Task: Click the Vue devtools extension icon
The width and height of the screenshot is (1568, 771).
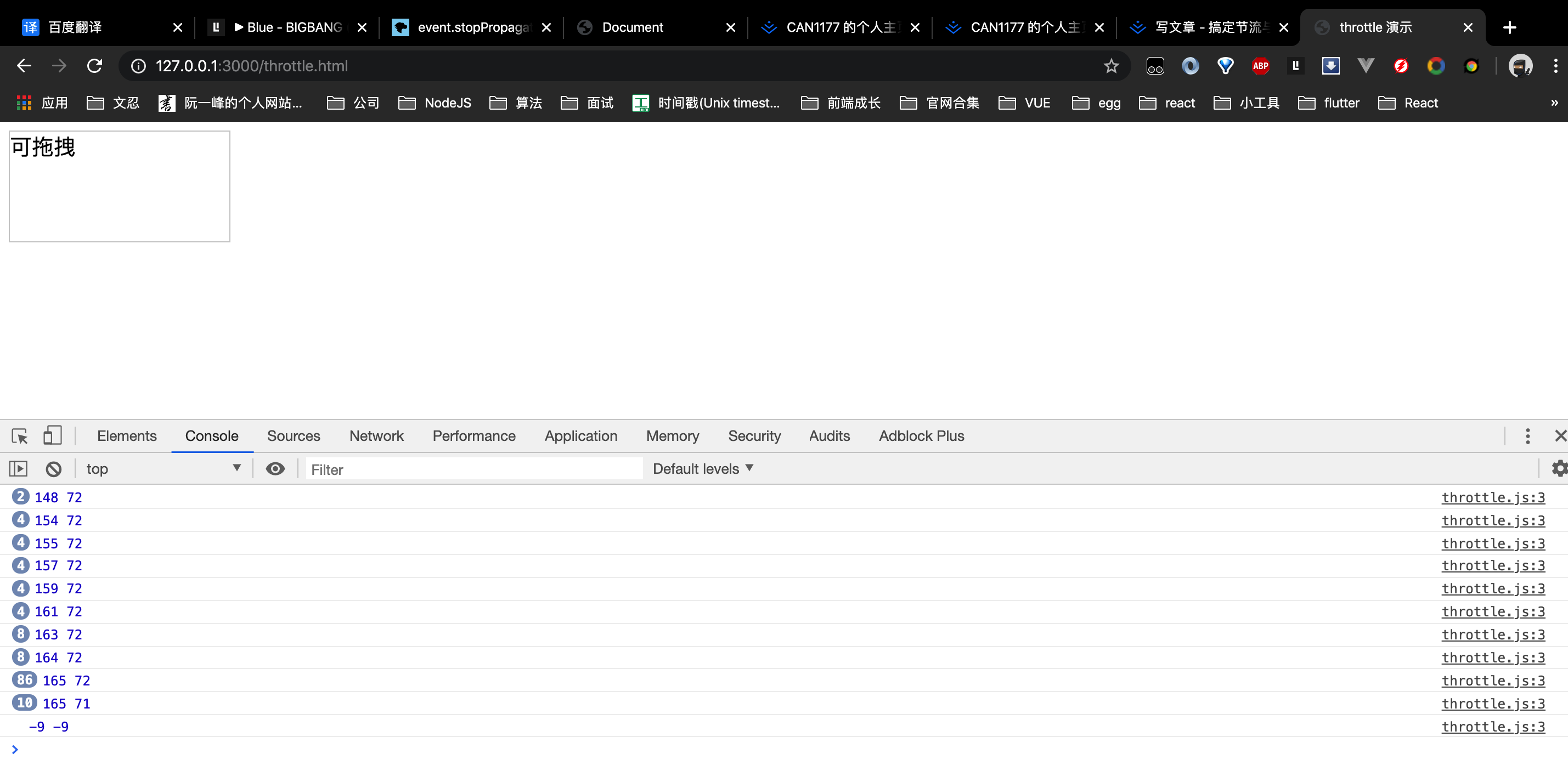Action: click(1366, 66)
